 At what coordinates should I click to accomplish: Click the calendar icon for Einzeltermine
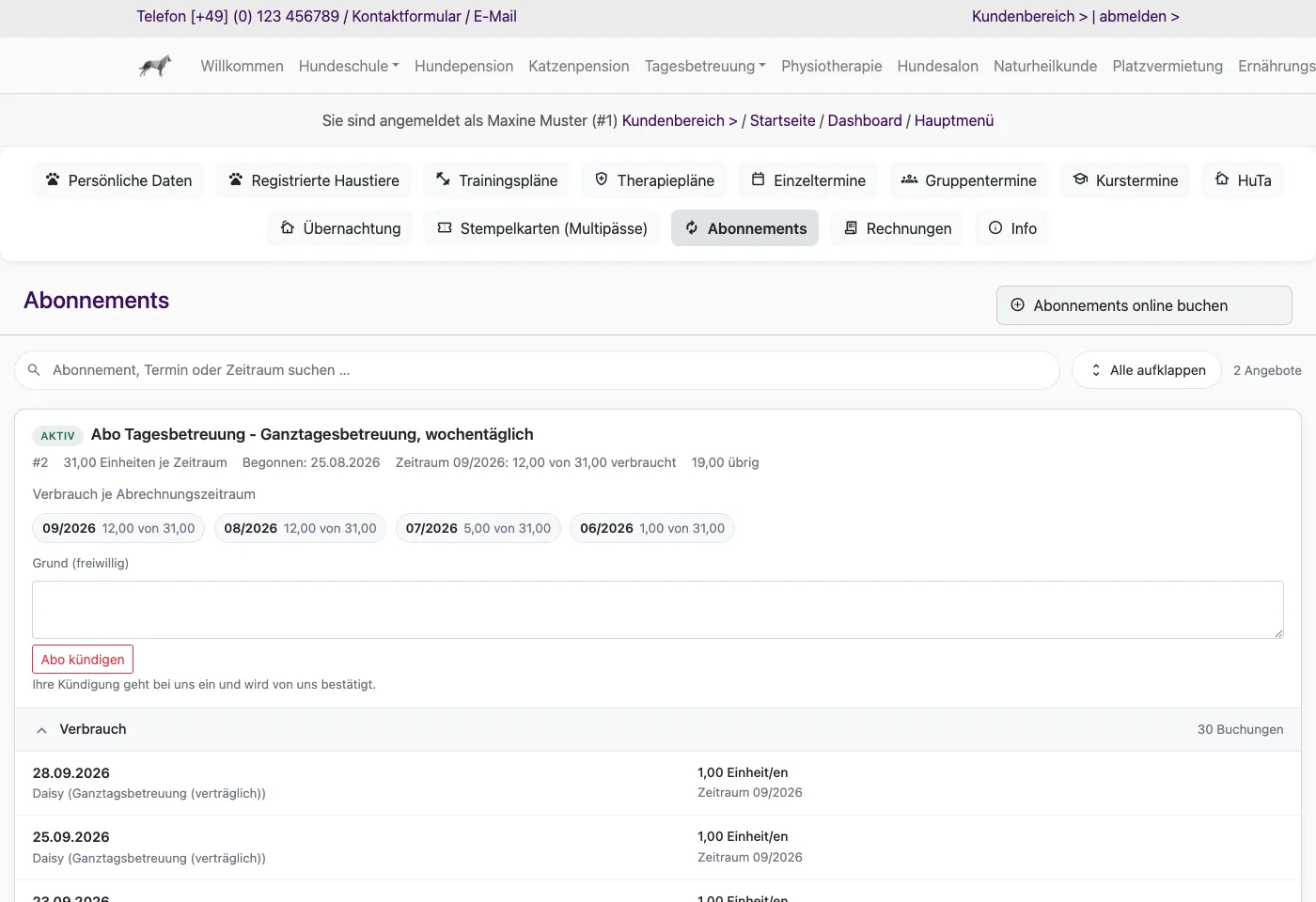758,179
